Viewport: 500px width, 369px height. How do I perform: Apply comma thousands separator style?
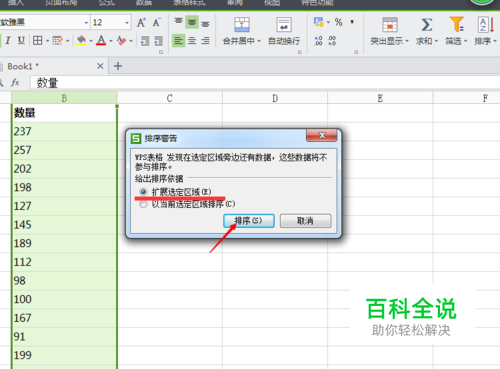(352, 22)
